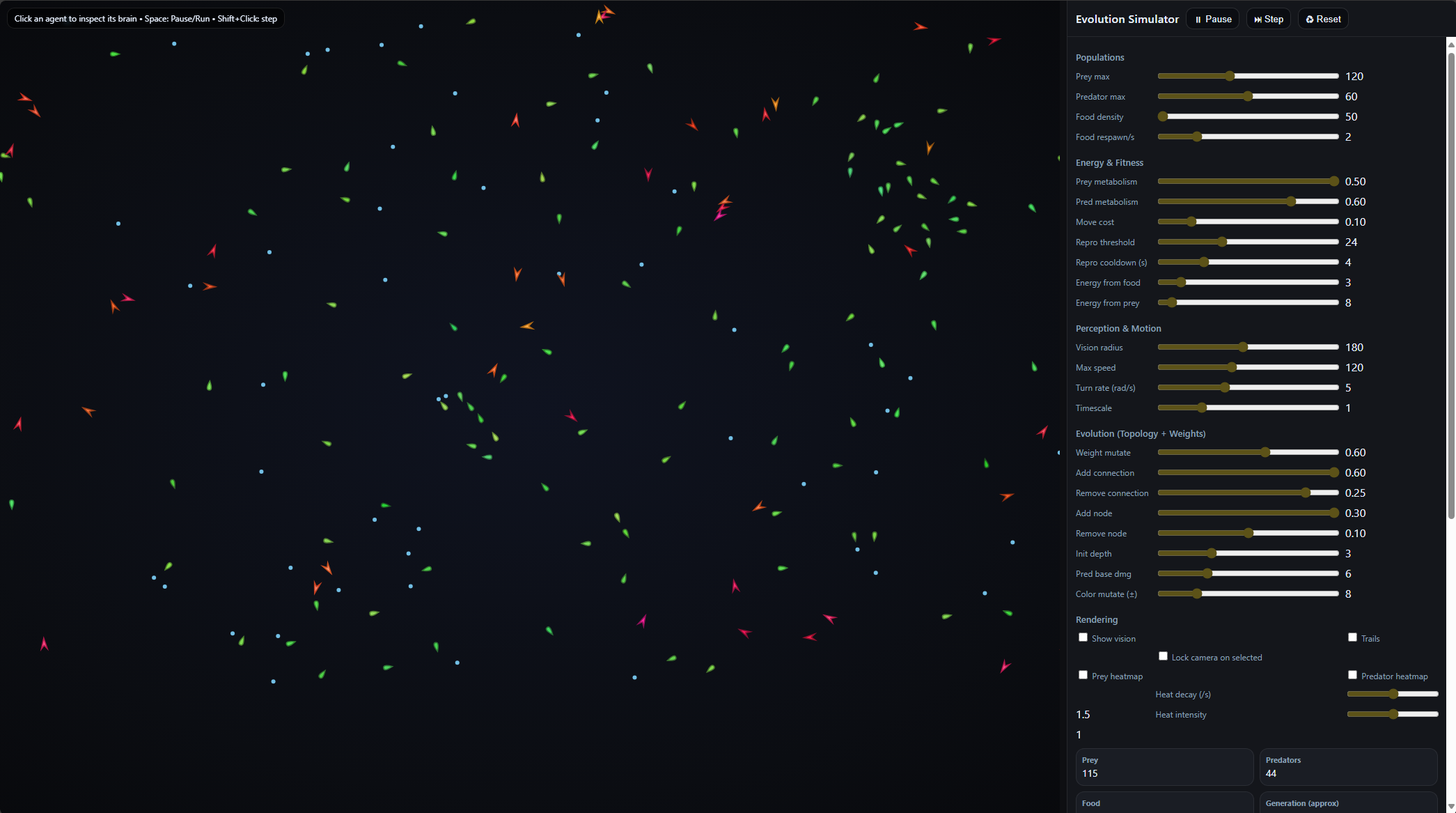Click the Predators count stat card

point(1347,767)
